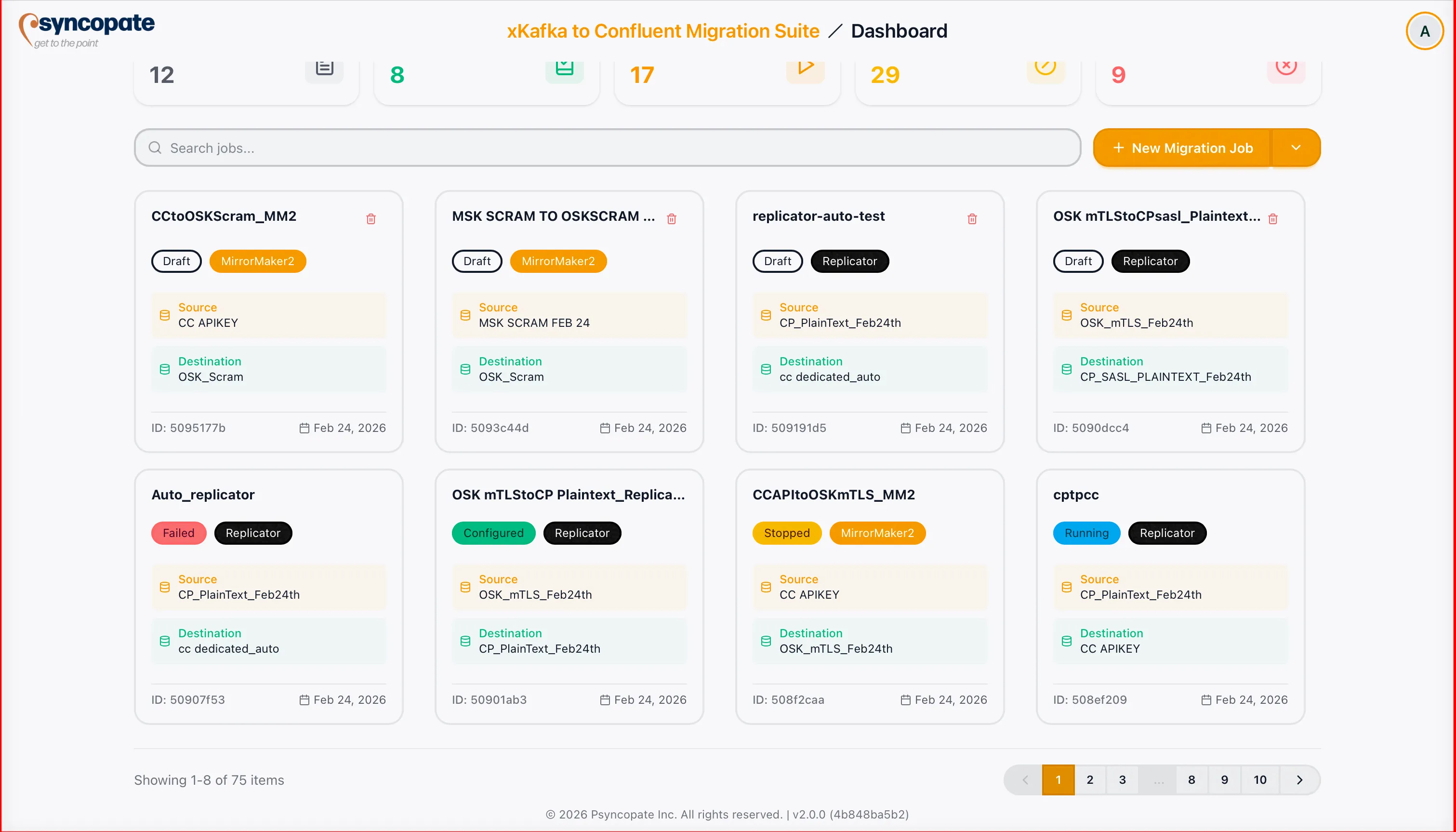
Task: Click the stopped jobs clock icon
Action: [1046, 68]
